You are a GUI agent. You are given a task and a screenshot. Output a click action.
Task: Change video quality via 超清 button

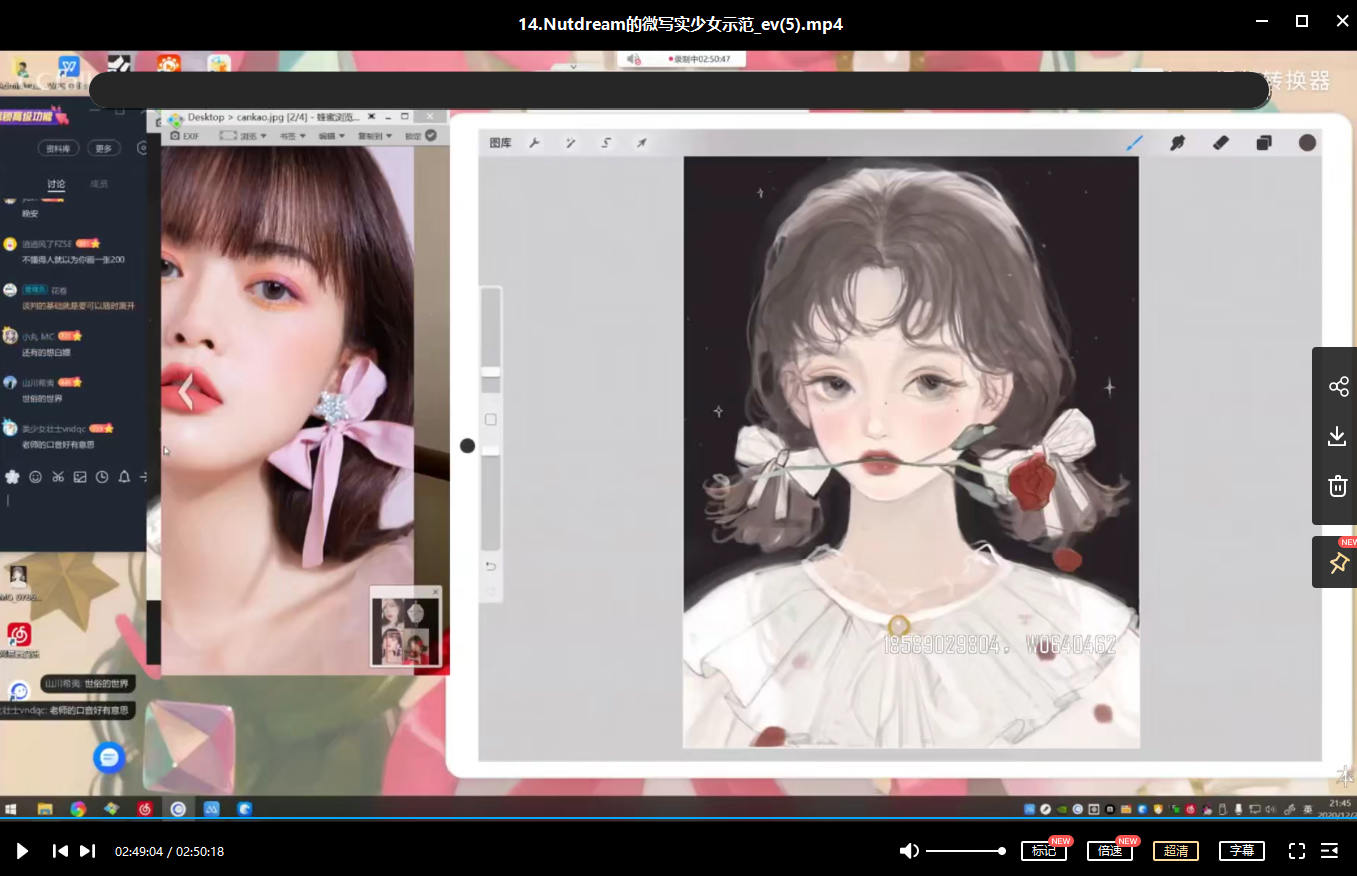1175,851
